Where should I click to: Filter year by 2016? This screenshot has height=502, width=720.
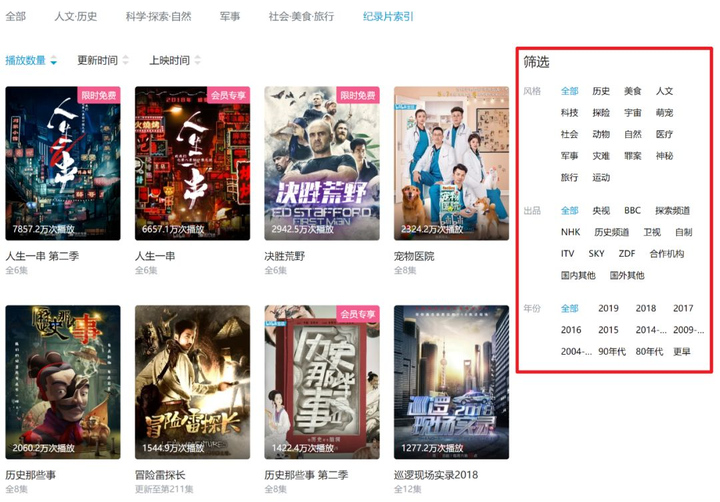pyautogui.click(x=571, y=330)
